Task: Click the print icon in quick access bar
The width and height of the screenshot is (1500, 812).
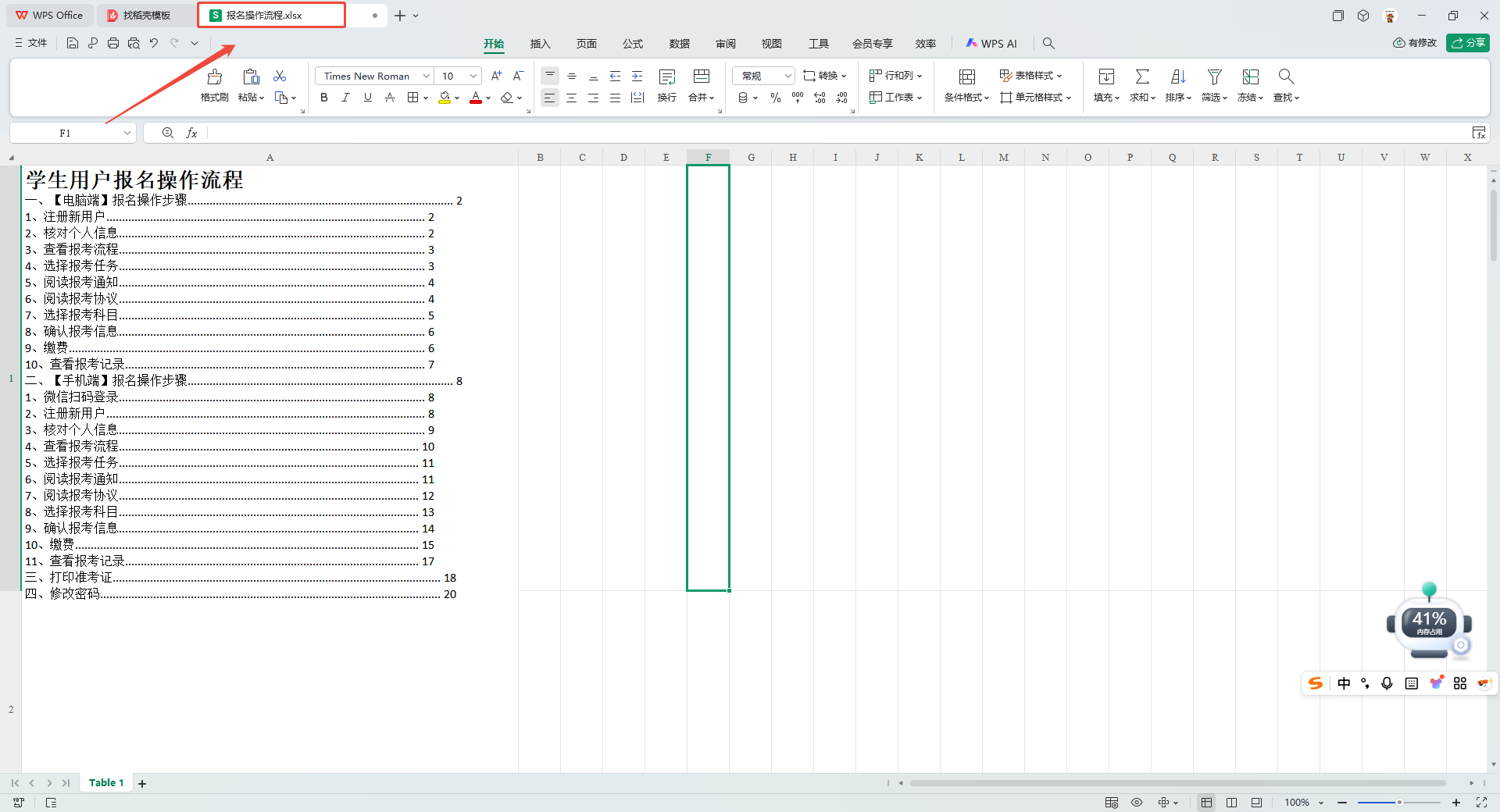Action: [x=113, y=43]
